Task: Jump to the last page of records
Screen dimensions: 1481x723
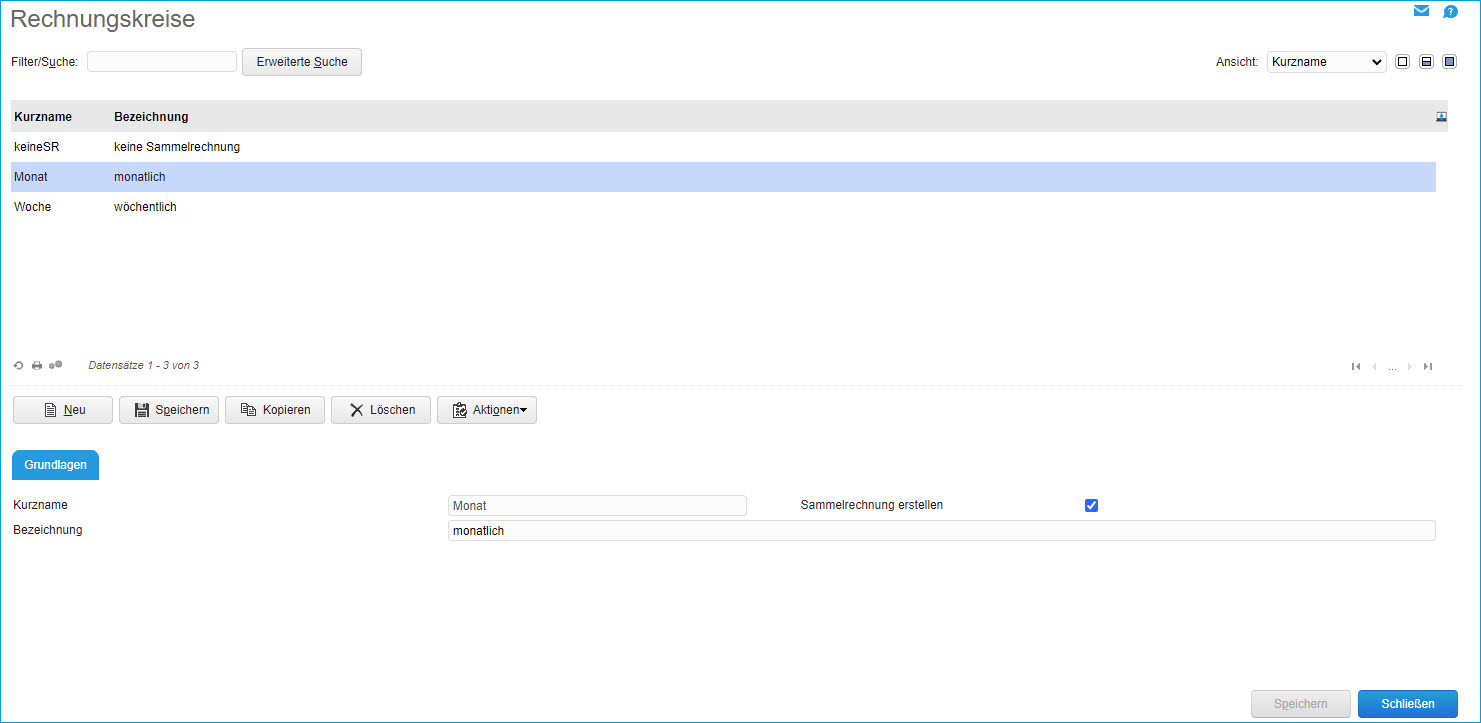Action: click(1428, 366)
